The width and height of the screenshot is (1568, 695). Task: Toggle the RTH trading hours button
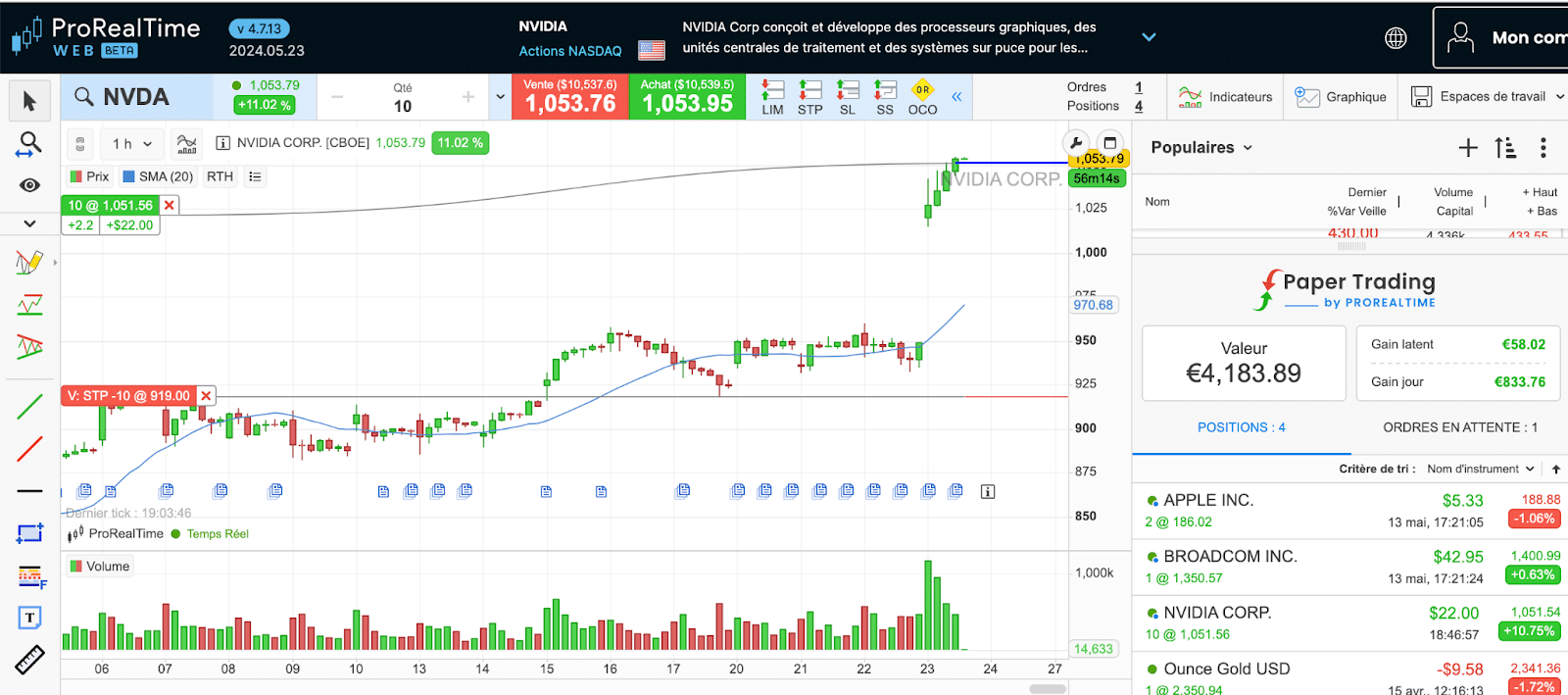pos(220,176)
